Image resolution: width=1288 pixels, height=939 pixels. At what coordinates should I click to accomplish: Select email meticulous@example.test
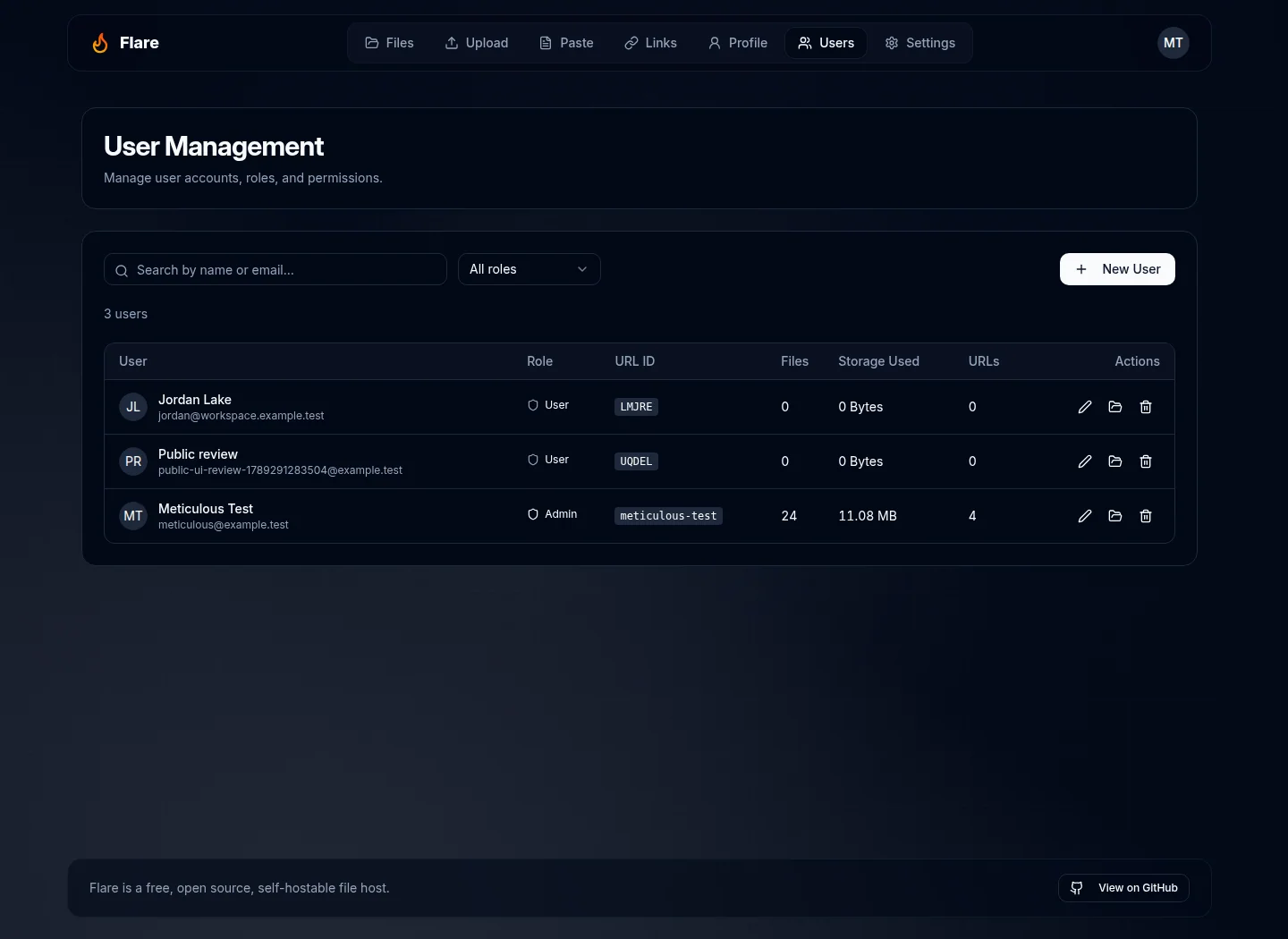pos(223,525)
